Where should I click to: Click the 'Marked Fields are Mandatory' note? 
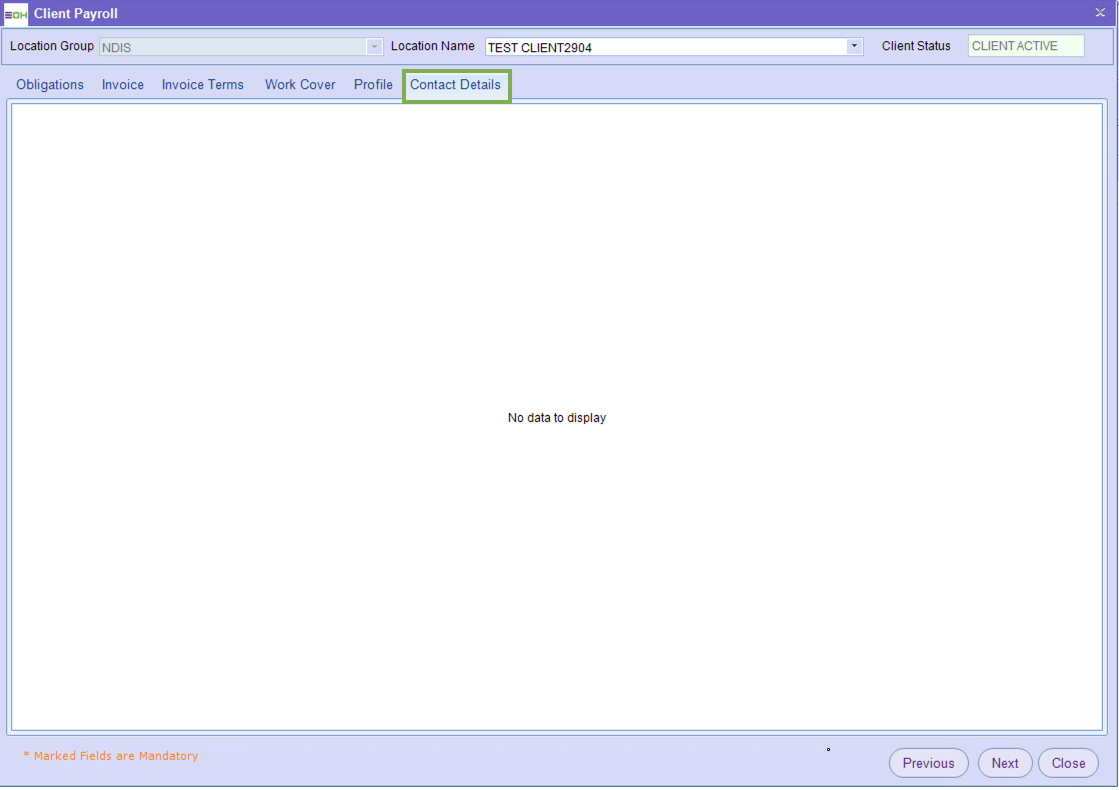click(x=110, y=756)
